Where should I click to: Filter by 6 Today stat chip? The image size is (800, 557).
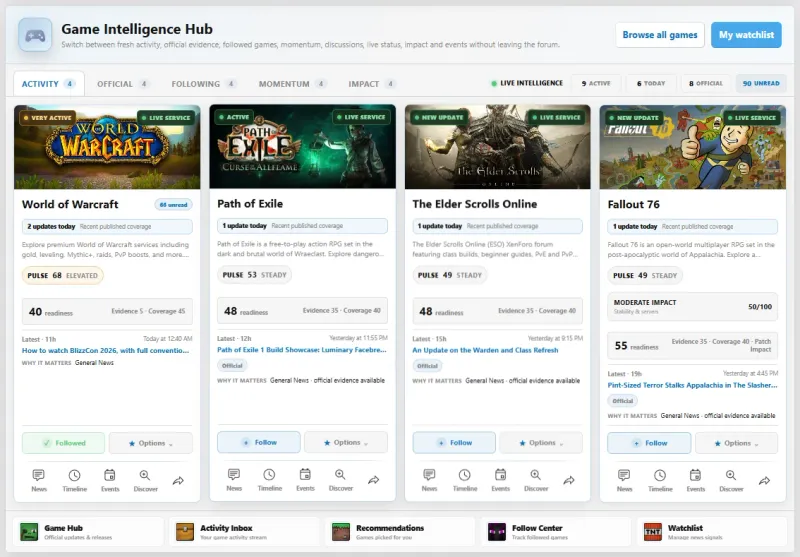point(651,83)
